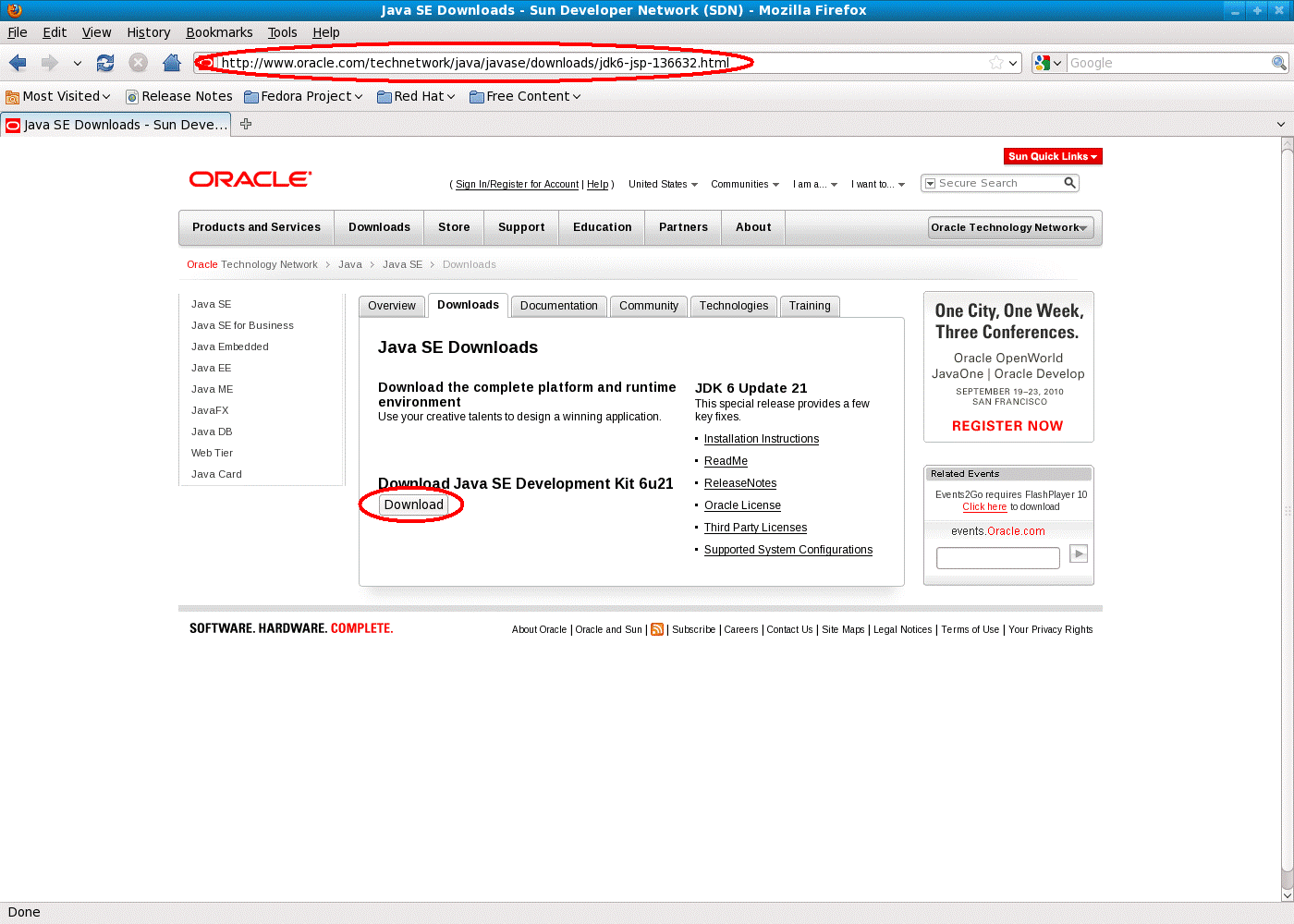Click the Reload page icon
The height and width of the screenshot is (924, 1294).
point(105,63)
